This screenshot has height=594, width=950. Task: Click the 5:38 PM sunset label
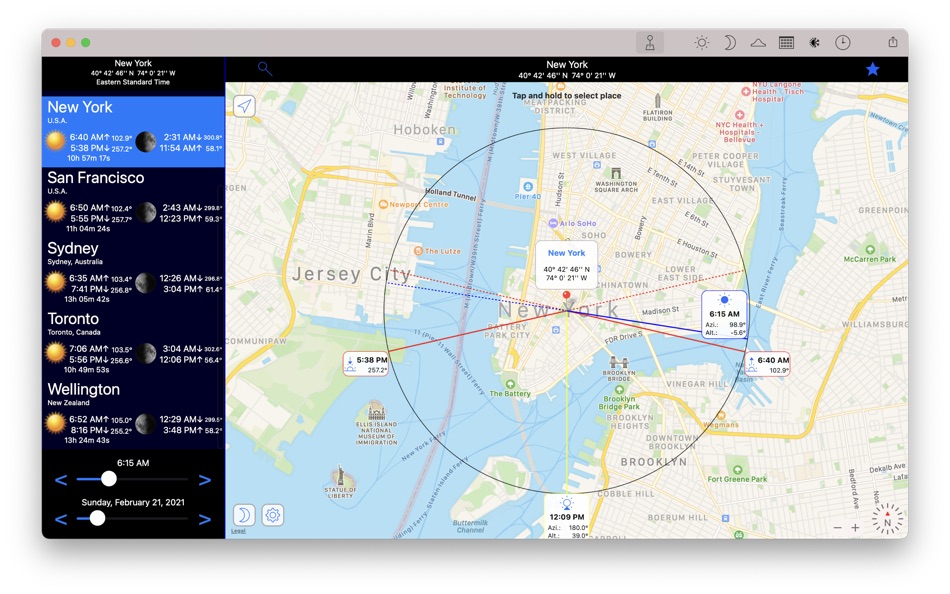tap(365, 364)
